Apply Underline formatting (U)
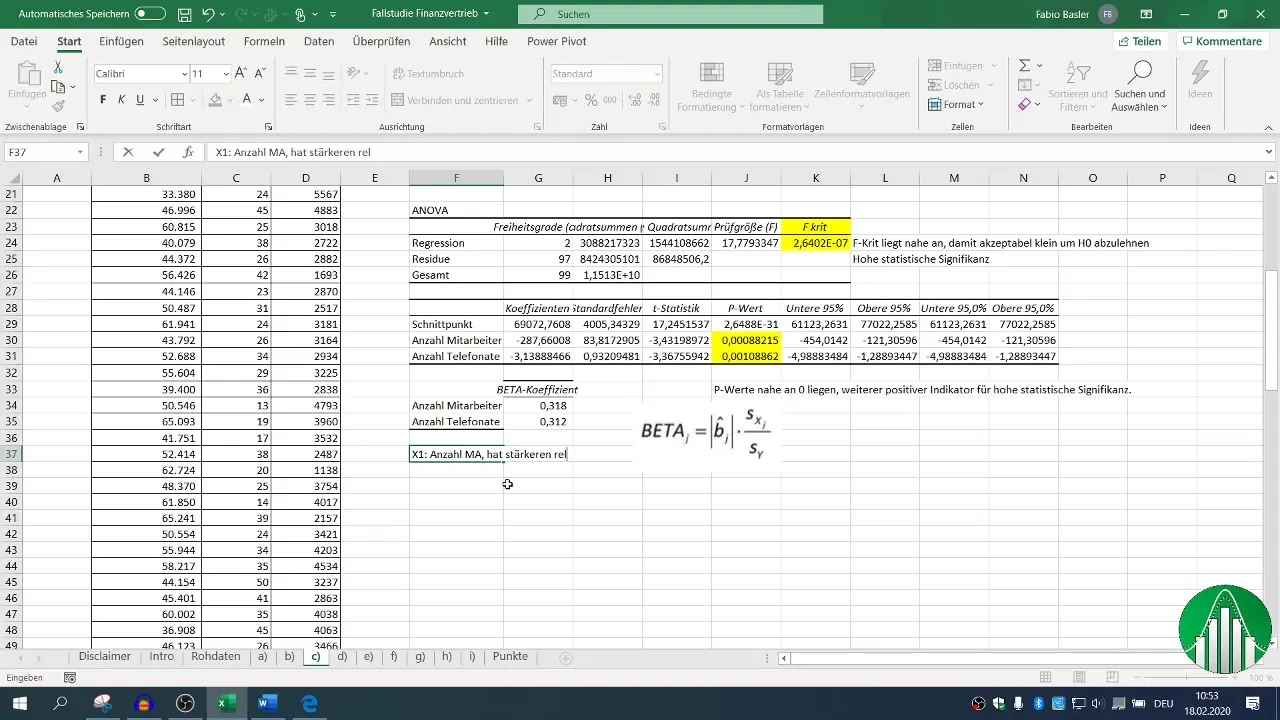The height and width of the screenshot is (720, 1280). click(x=140, y=100)
